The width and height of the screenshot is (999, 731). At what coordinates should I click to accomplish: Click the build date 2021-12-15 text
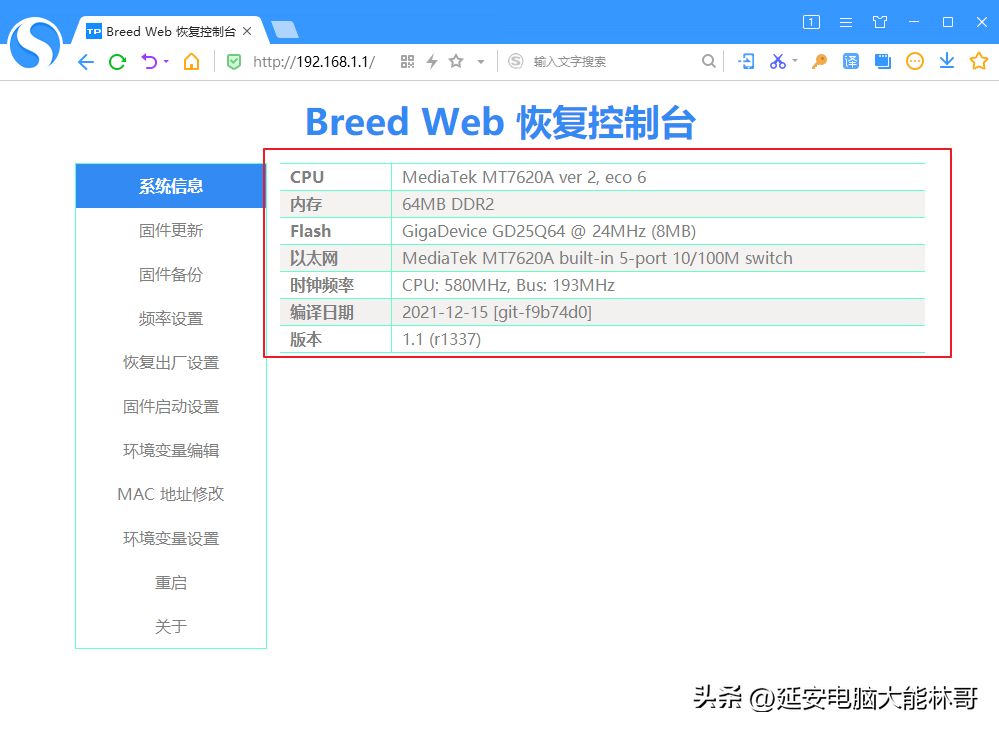point(497,312)
